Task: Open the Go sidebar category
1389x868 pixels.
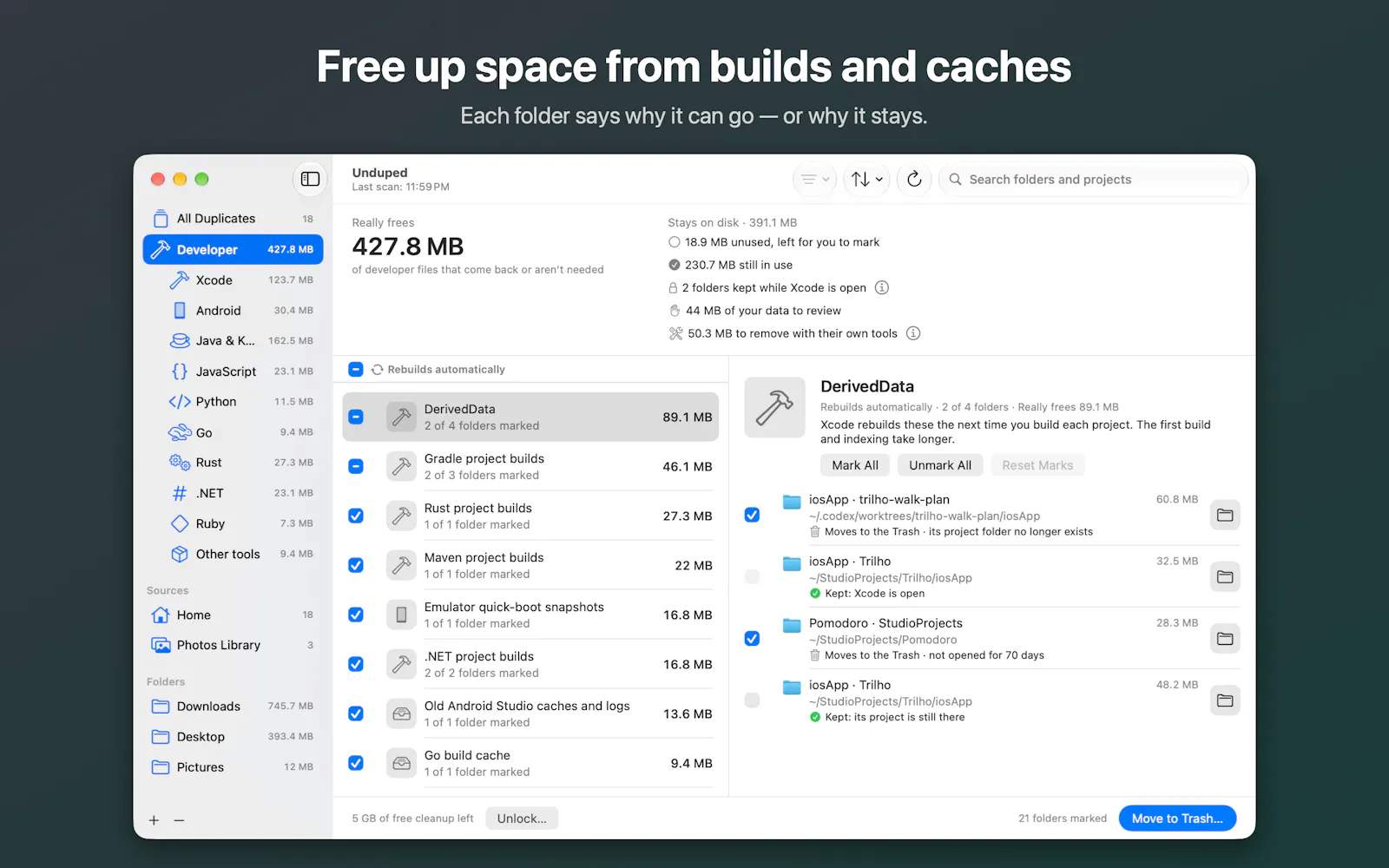Action: 233,432
